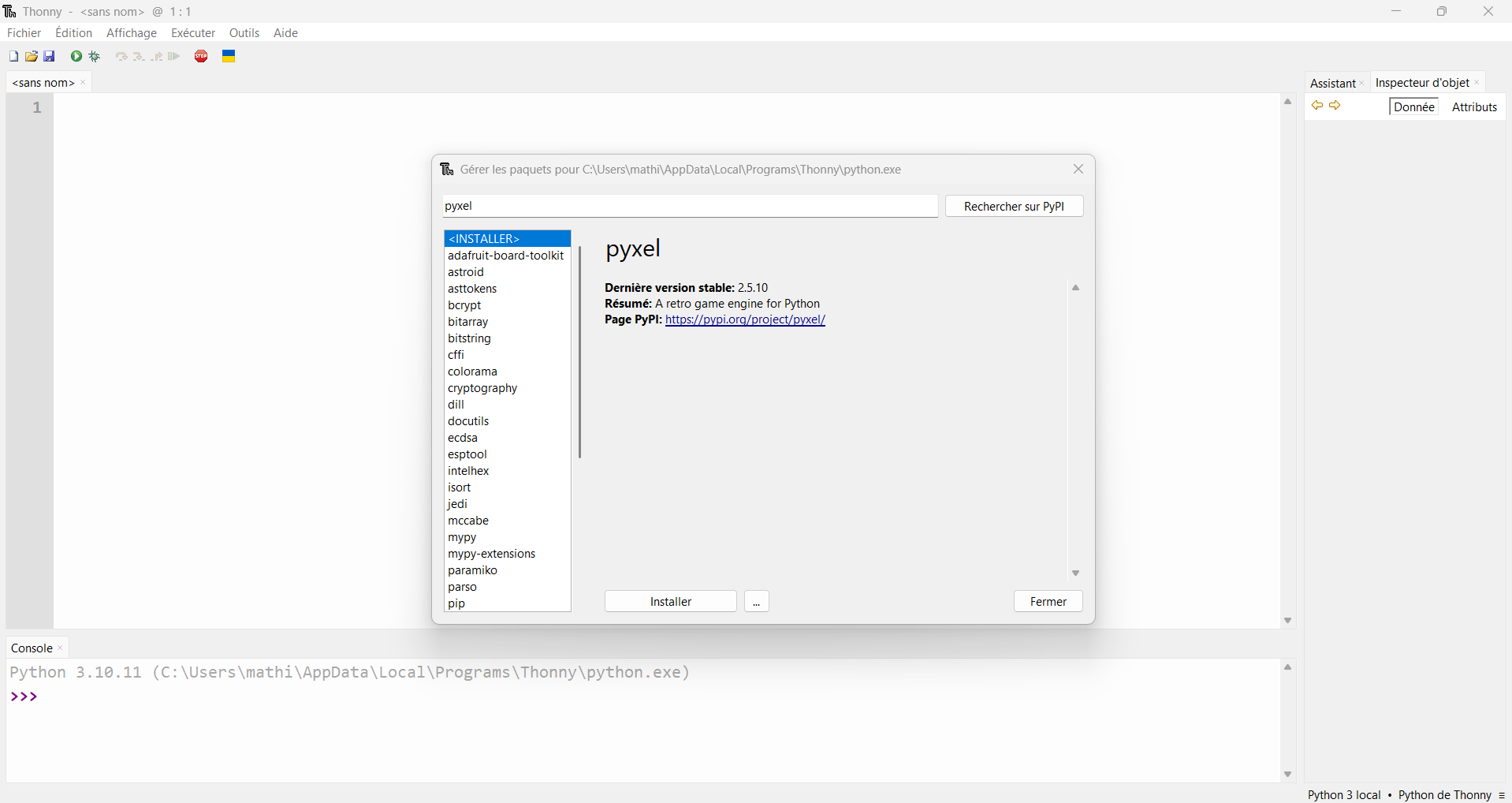
Task: Select cryptography in the package list
Action: pos(482,388)
